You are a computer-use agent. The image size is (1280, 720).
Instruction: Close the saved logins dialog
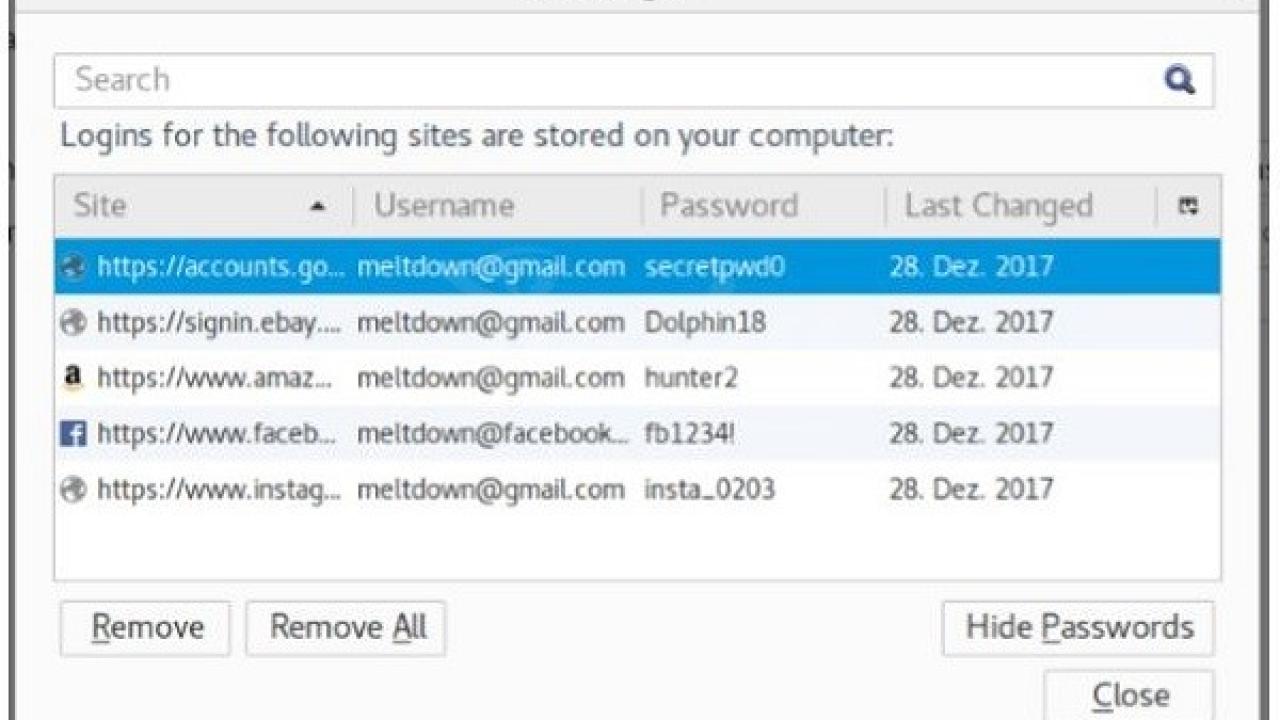pos(1130,694)
